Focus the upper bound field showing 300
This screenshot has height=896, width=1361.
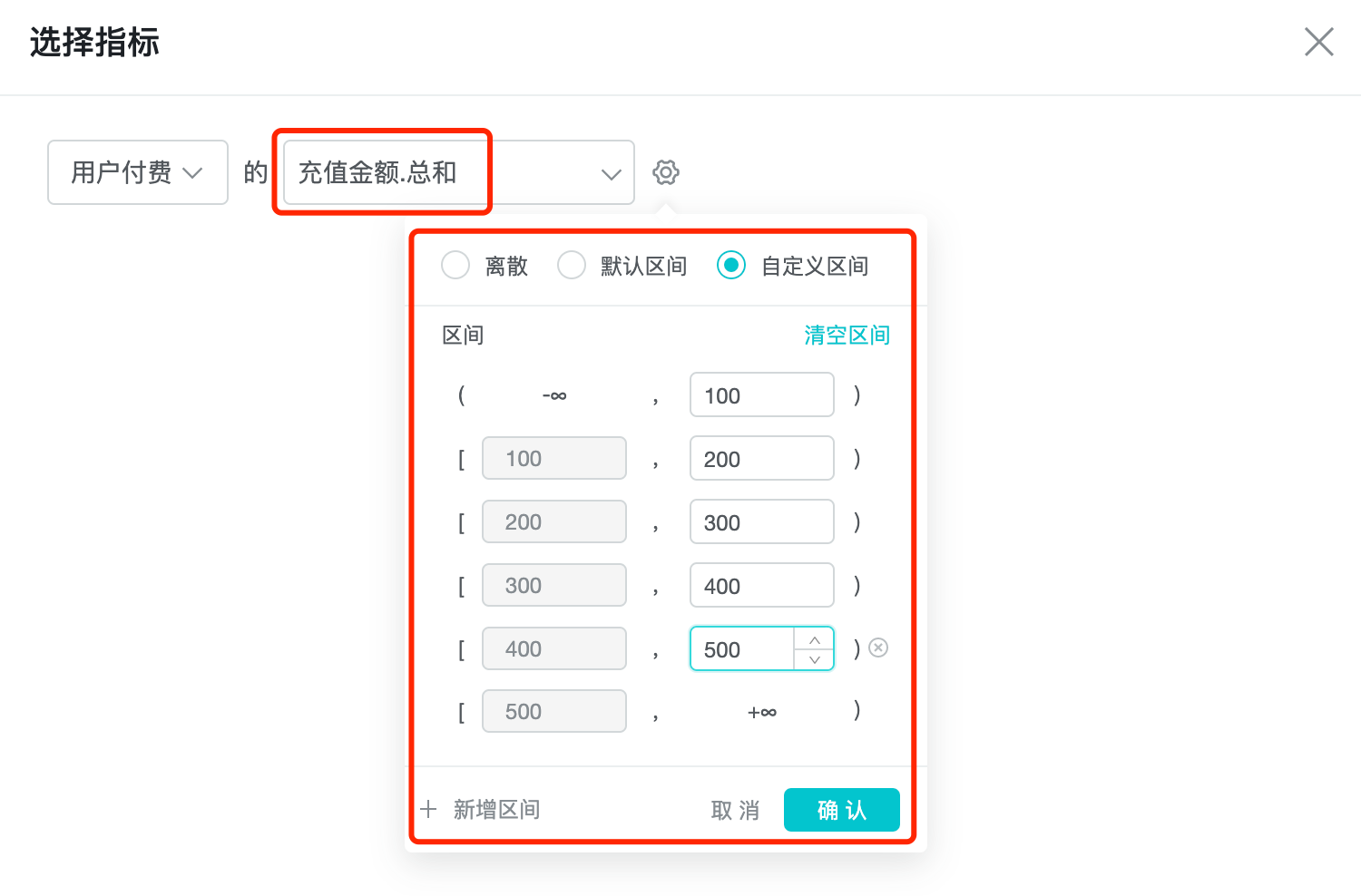coord(761,522)
